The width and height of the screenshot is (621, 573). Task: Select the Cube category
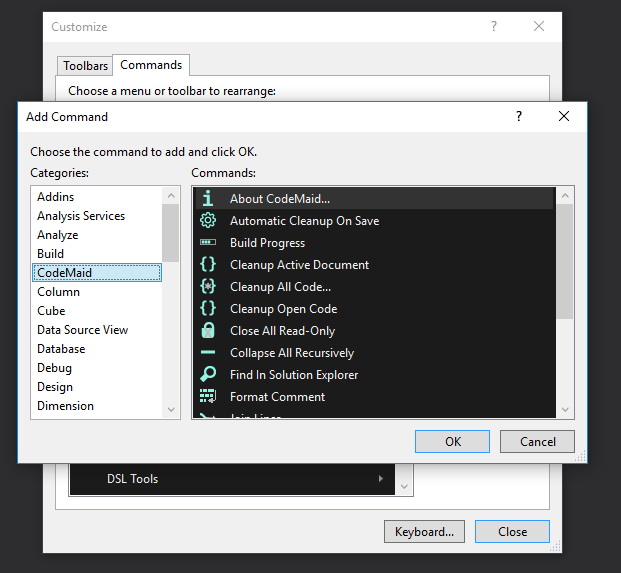point(97,310)
